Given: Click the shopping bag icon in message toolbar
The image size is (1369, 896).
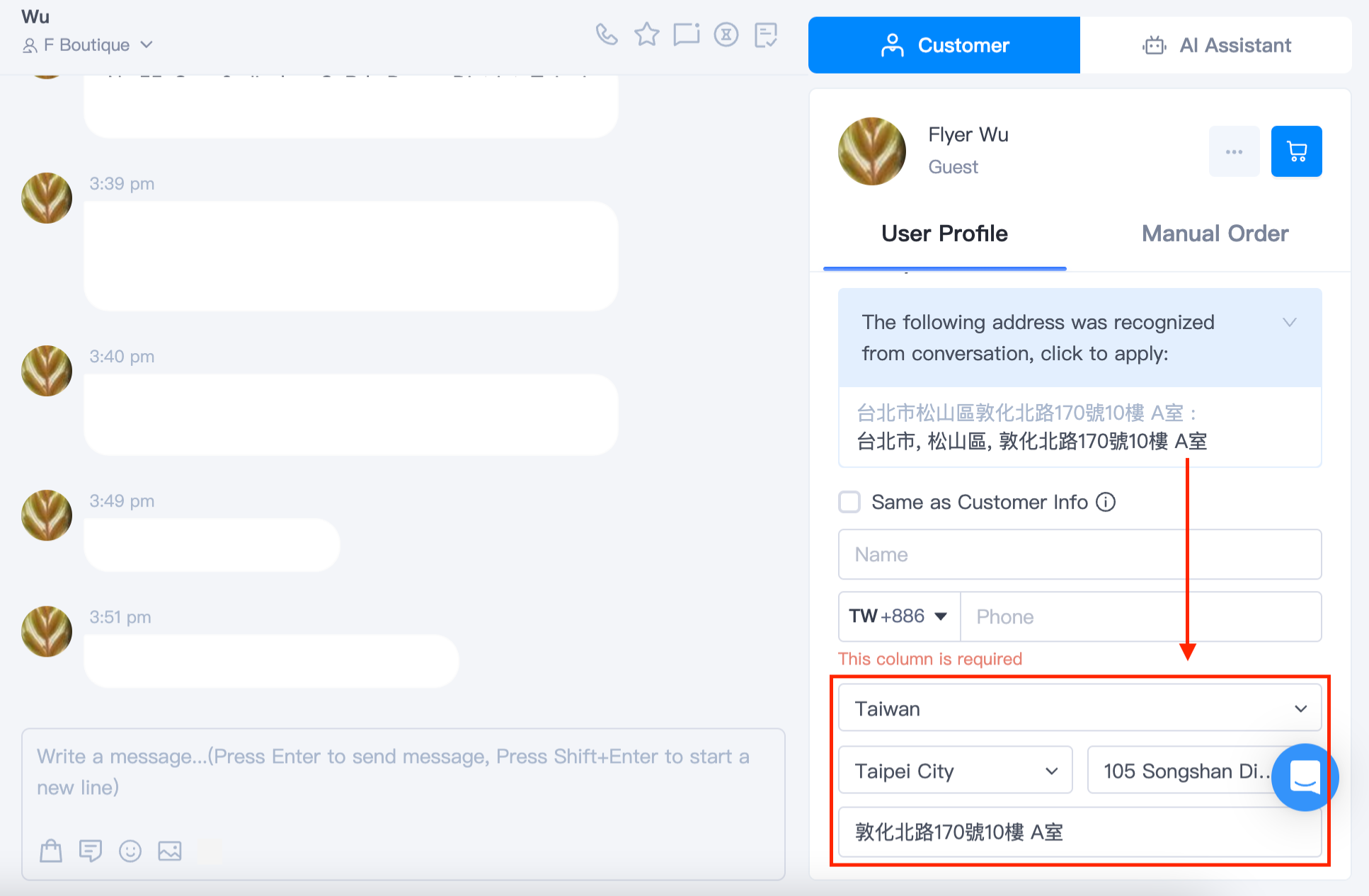Looking at the screenshot, I should tap(51, 850).
